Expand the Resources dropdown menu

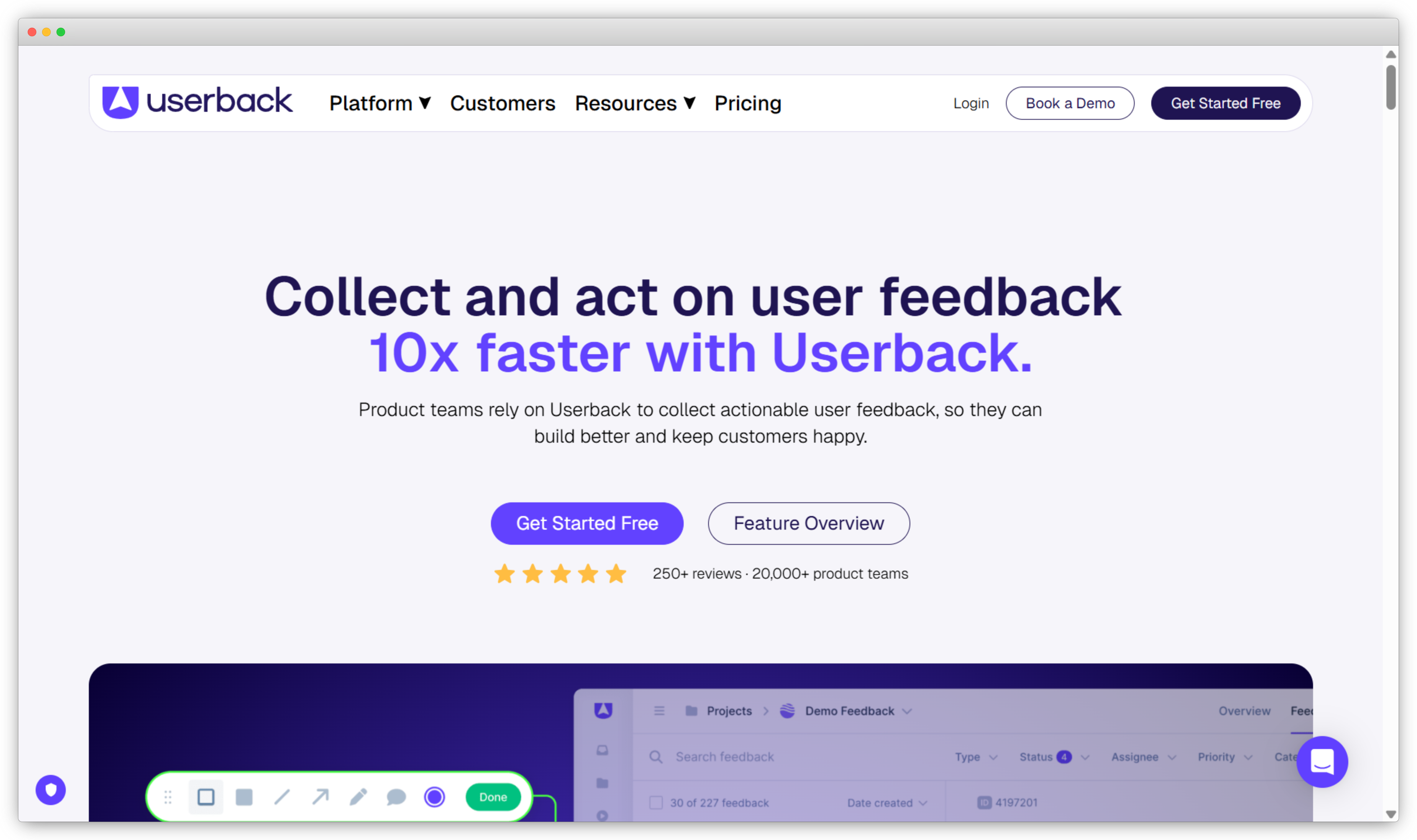pyautogui.click(x=635, y=103)
